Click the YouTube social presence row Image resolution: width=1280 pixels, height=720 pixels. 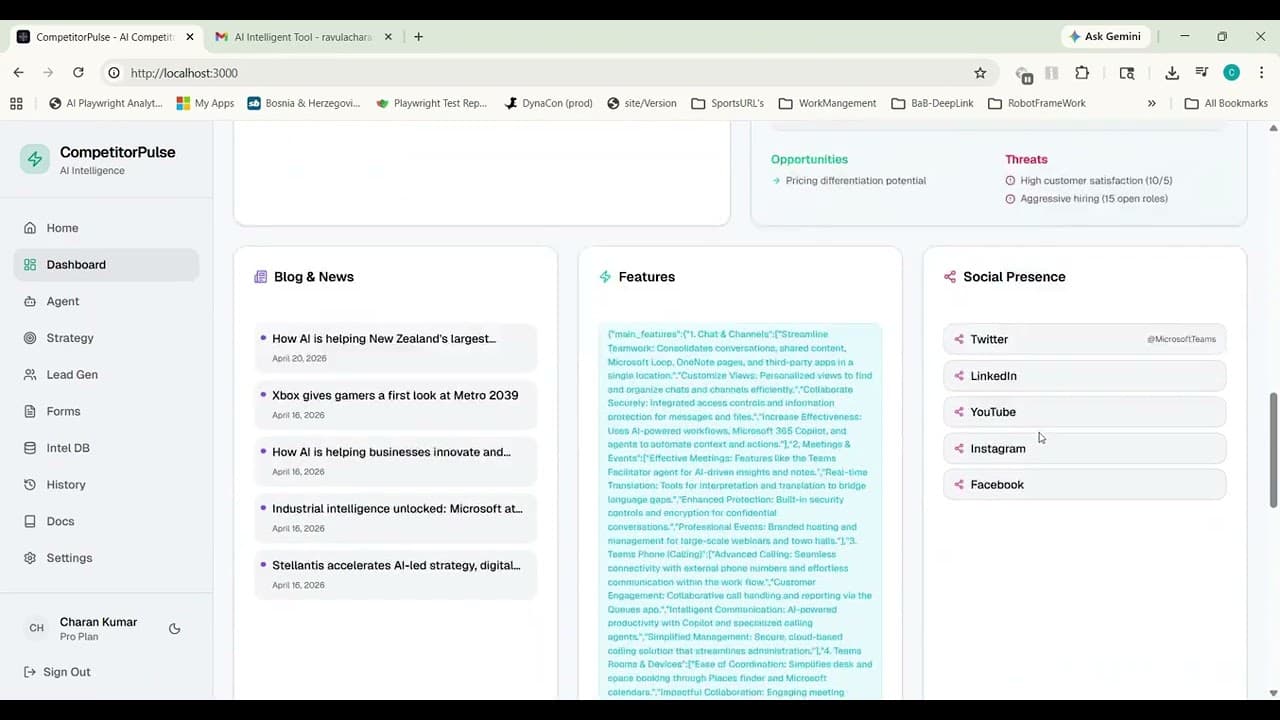[1085, 412]
